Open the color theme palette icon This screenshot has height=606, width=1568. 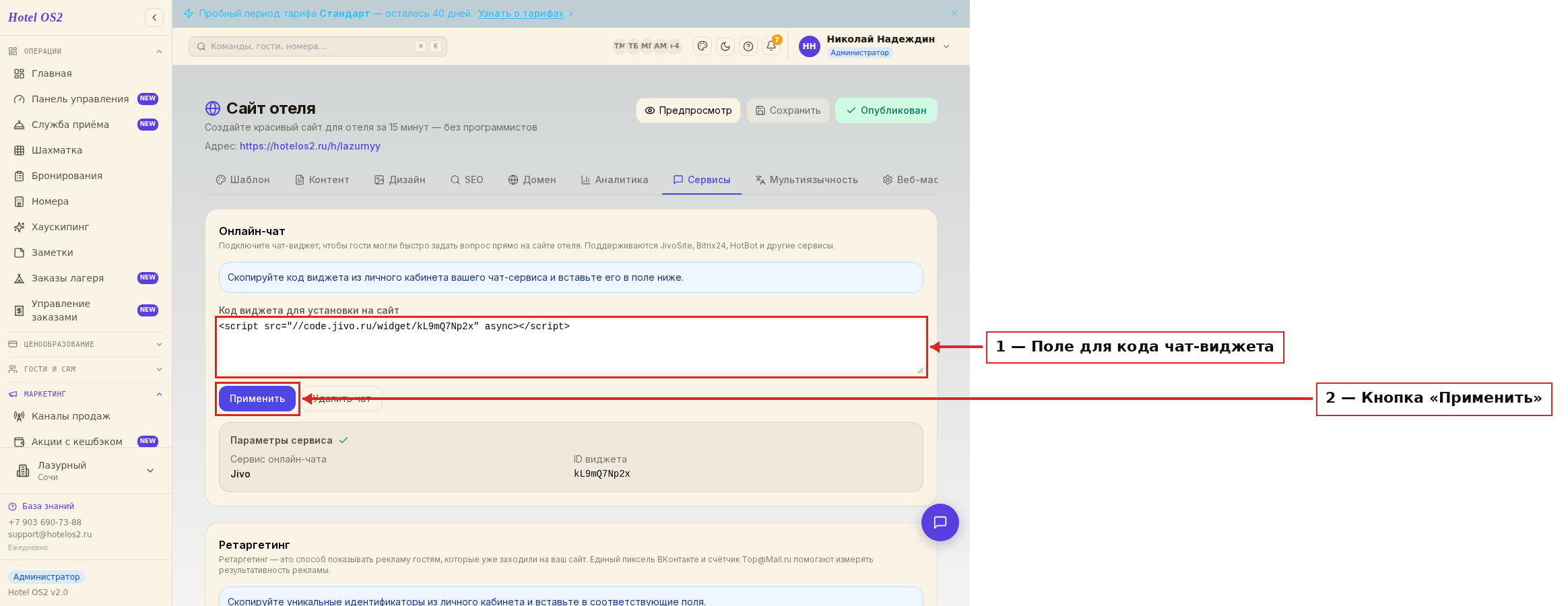(703, 46)
